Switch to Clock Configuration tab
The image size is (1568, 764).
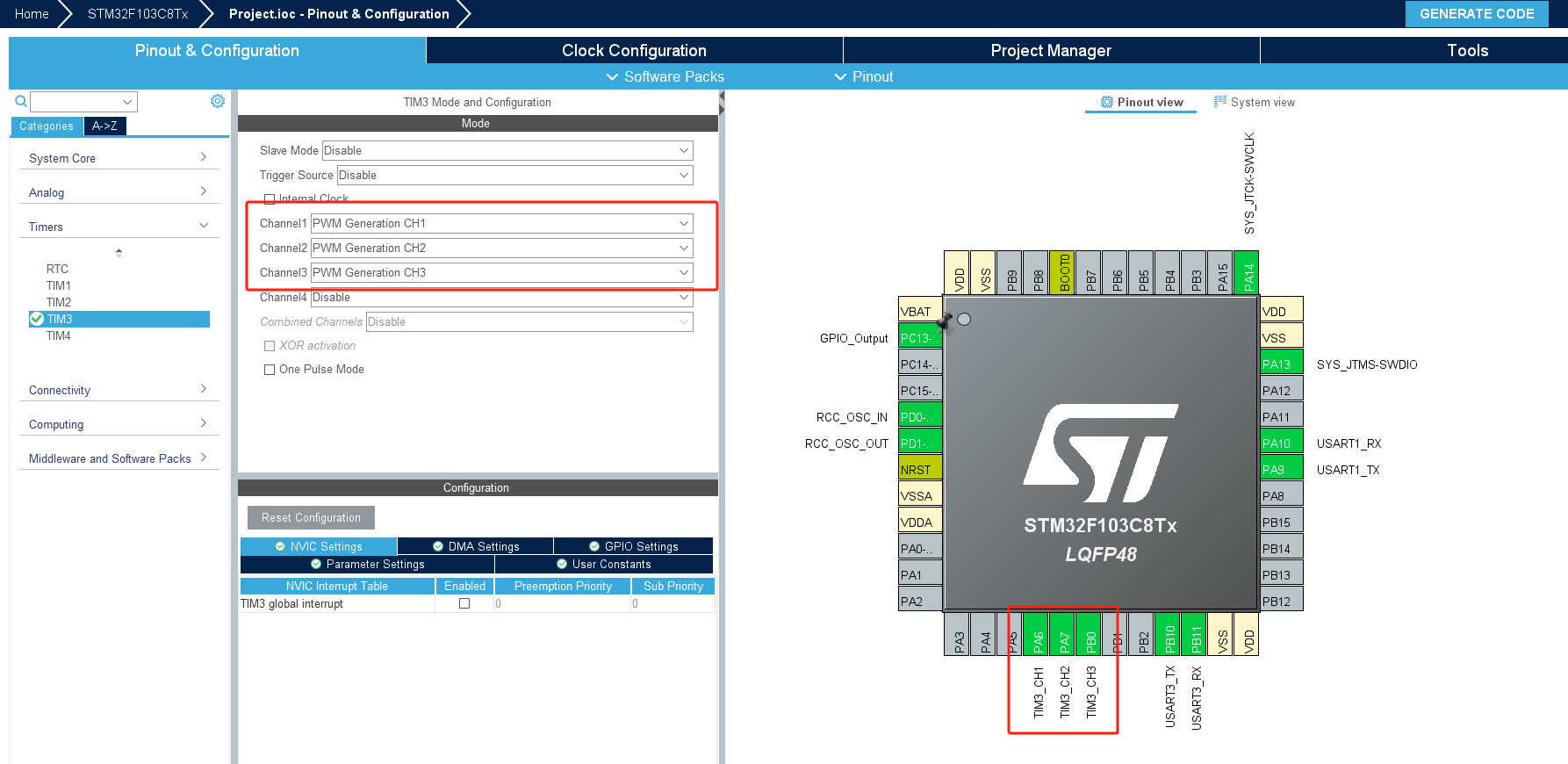coord(634,50)
